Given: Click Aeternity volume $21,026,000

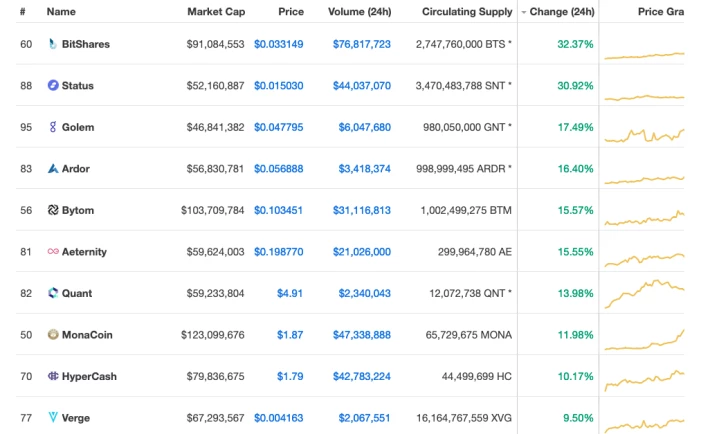Looking at the screenshot, I should [x=362, y=252].
